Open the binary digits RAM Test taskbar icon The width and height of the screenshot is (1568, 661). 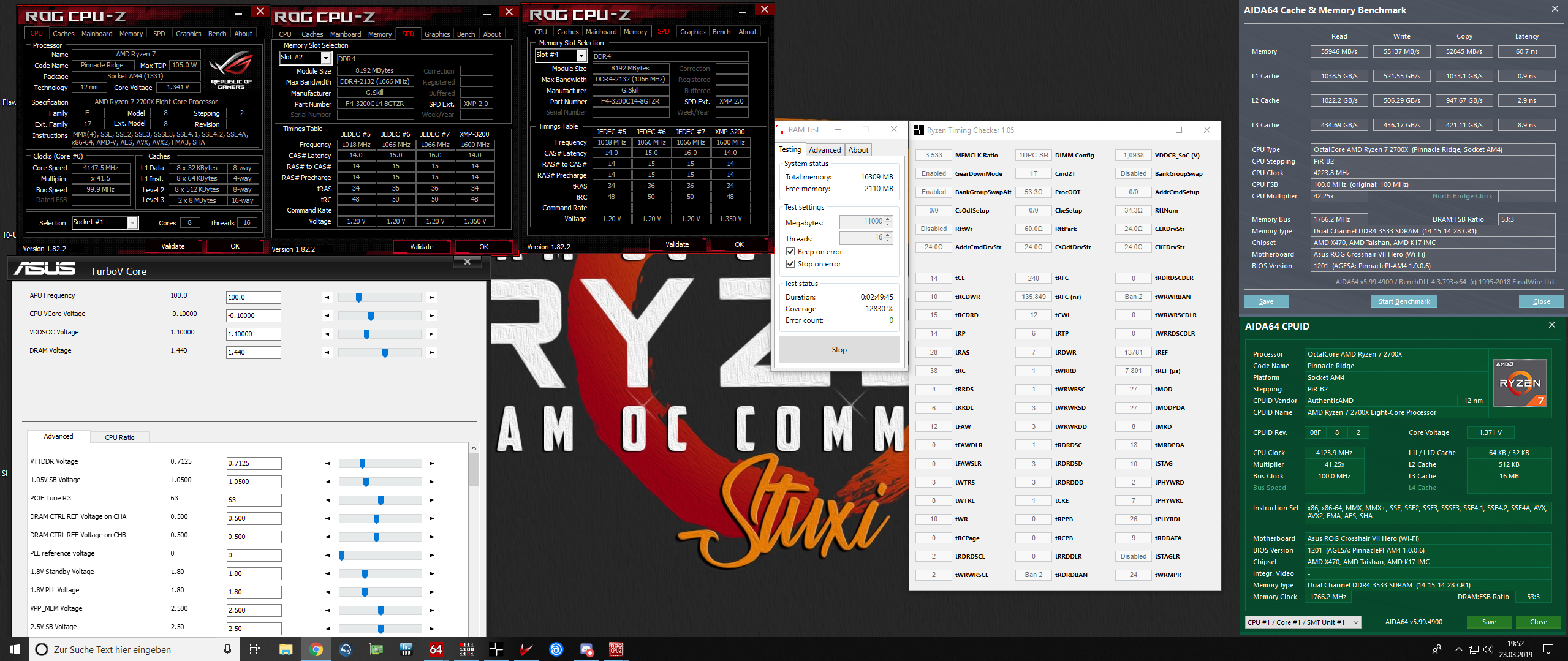(x=466, y=649)
